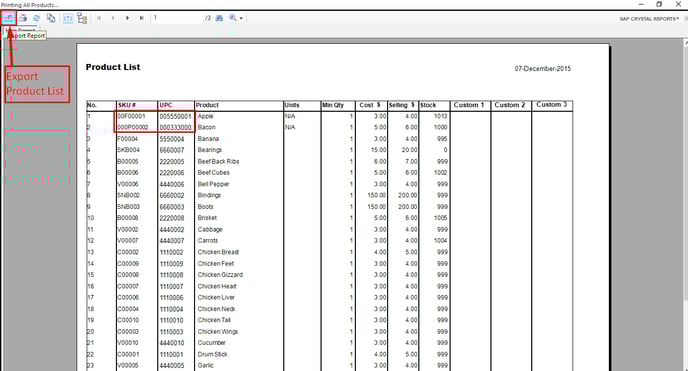688x371 pixels.
Task: Open Find Text binoculars icon
Action: [x=219, y=18]
